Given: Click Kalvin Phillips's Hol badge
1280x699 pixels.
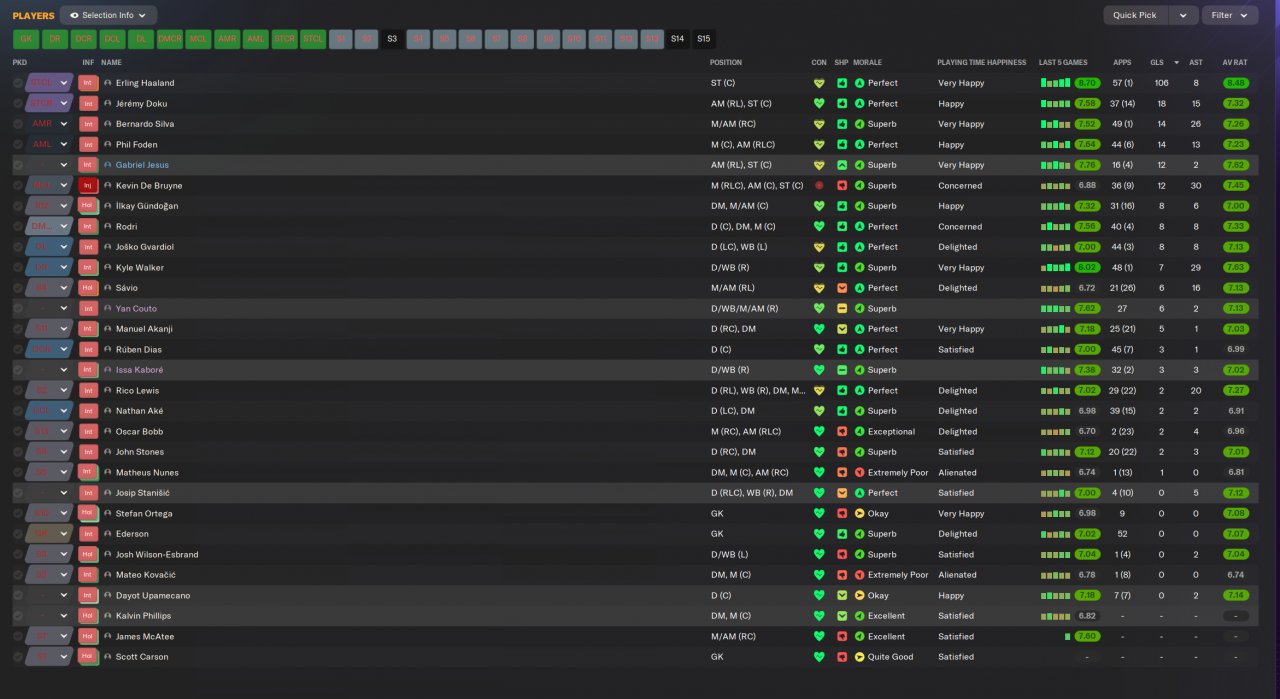Looking at the screenshot, I should pos(88,616).
